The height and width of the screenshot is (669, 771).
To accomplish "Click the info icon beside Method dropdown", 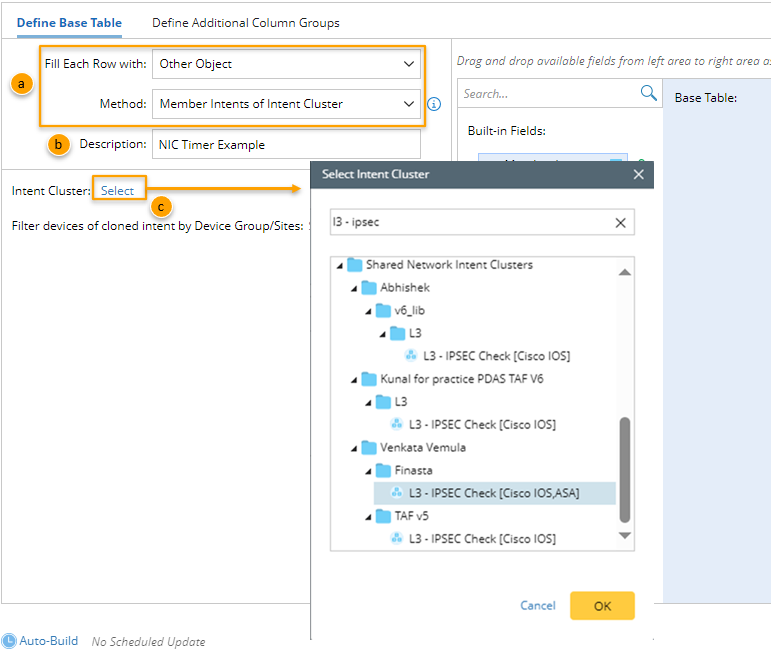I will tap(434, 104).
